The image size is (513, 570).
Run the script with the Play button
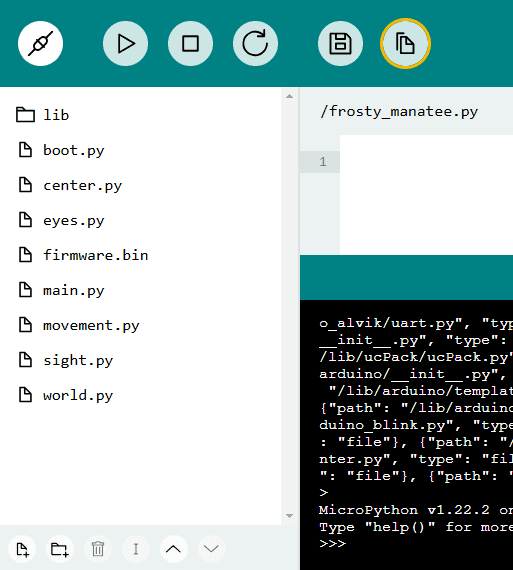click(x=125, y=44)
